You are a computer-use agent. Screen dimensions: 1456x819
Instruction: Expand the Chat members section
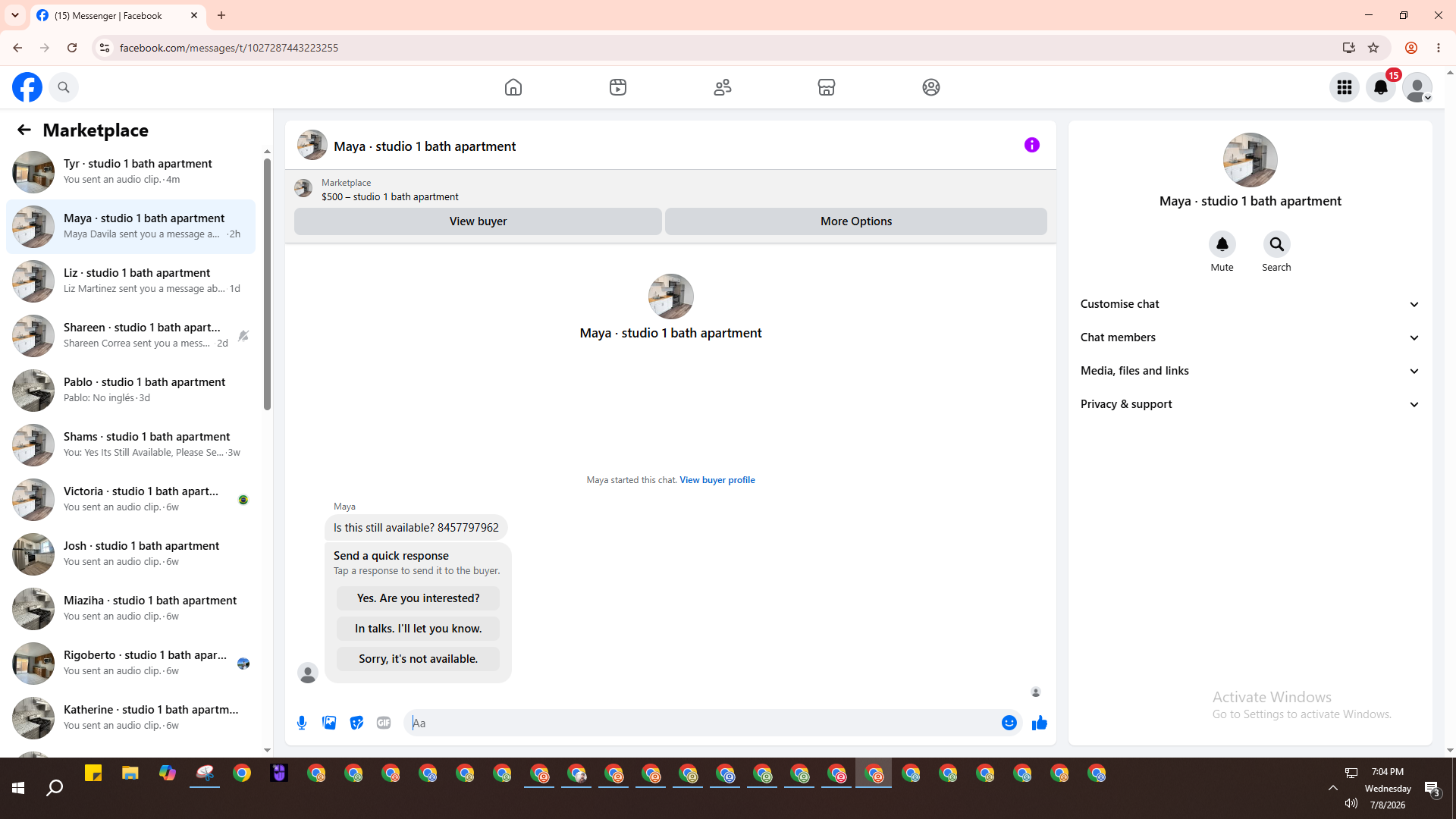(1250, 337)
